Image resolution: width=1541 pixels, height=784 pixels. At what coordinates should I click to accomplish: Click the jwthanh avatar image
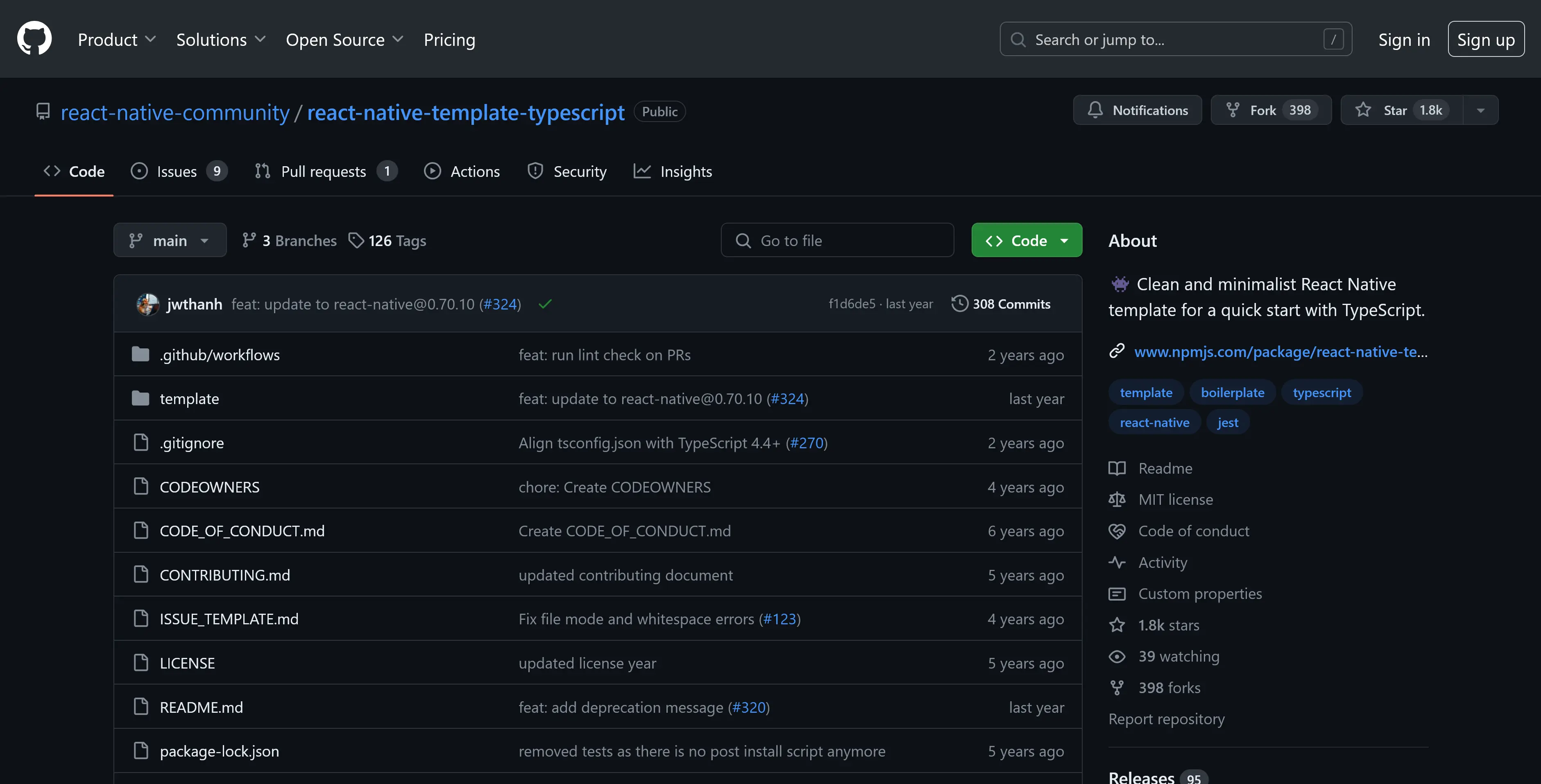[x=147, y=305]
